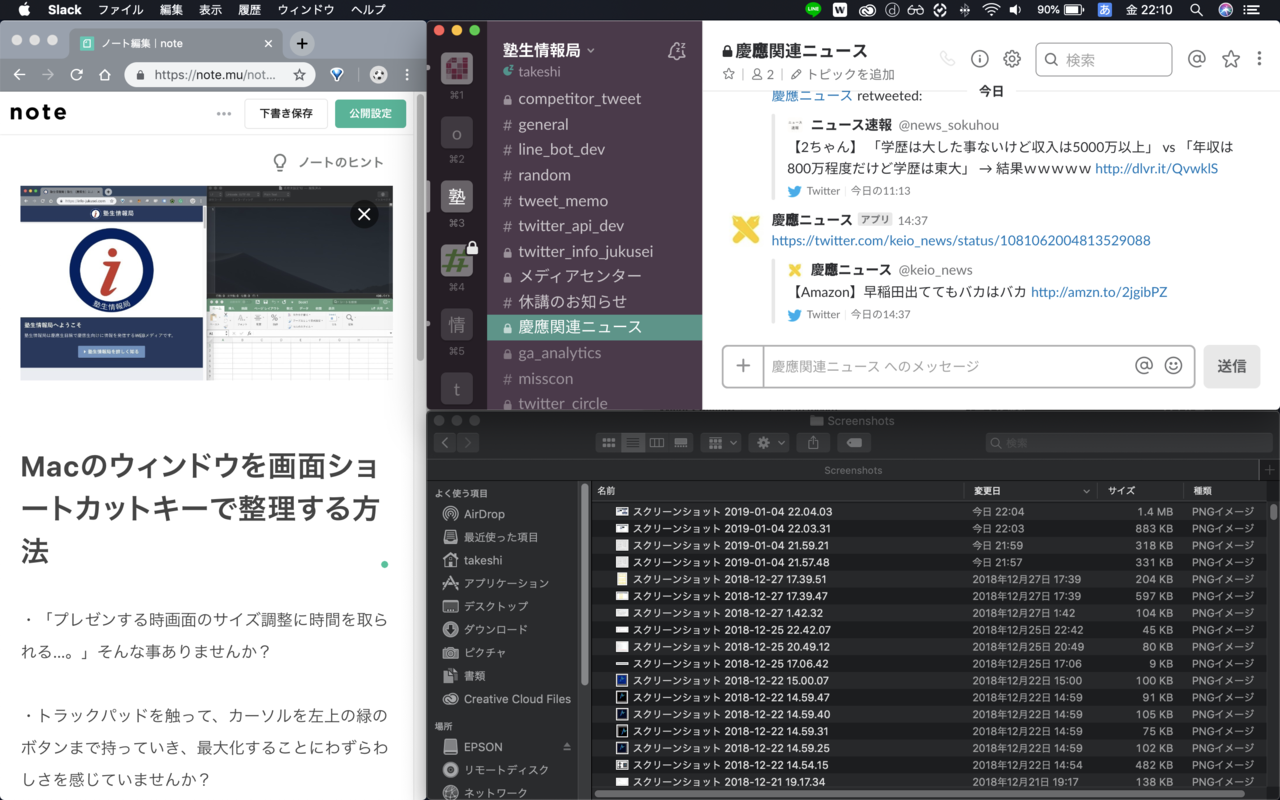Image resolution: width=1280 pixels, height=800 pixels.
Task: View the channel member count
Action: pyautogui.click(x=763, y=74)
